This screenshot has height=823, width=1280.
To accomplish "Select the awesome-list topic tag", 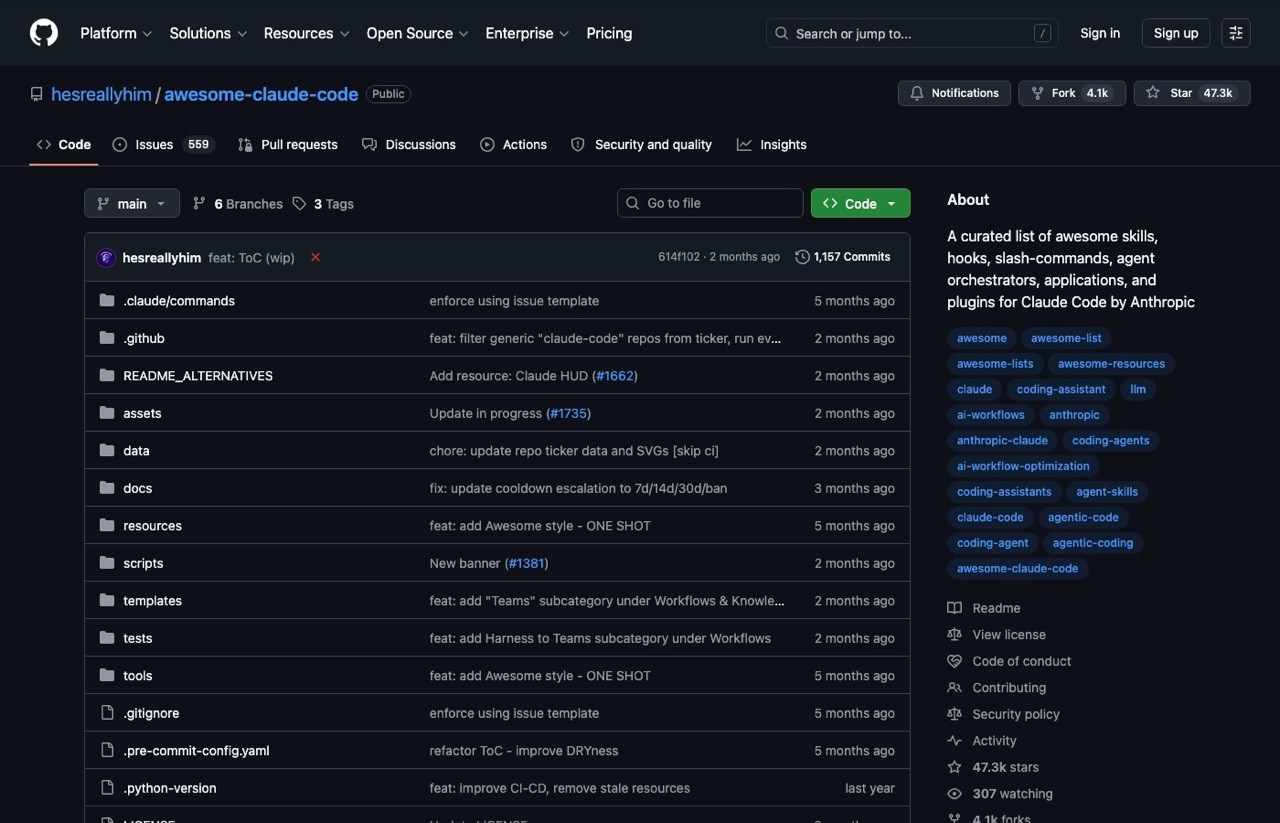I will (1066, 338).
